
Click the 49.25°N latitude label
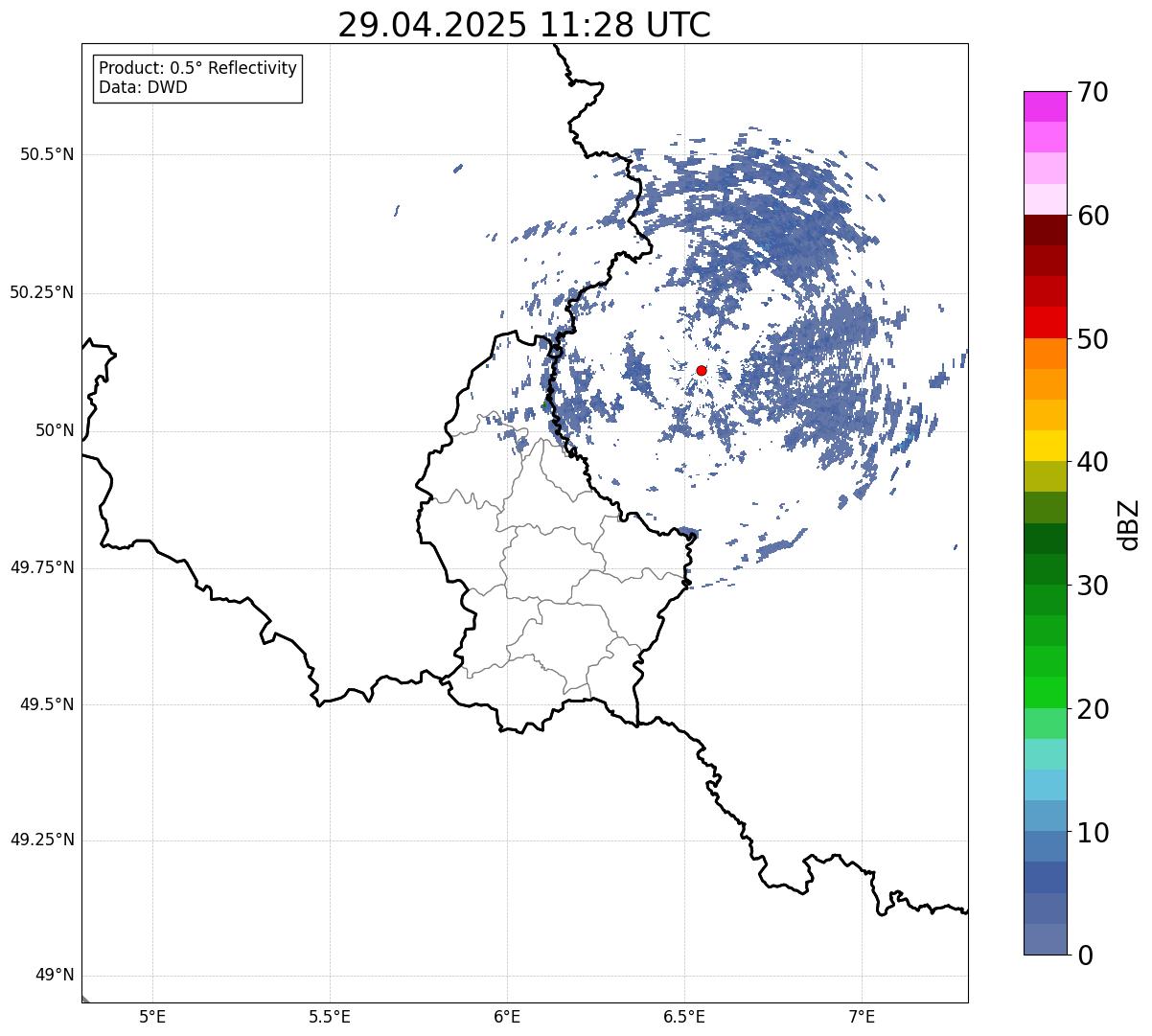point(42,840)
